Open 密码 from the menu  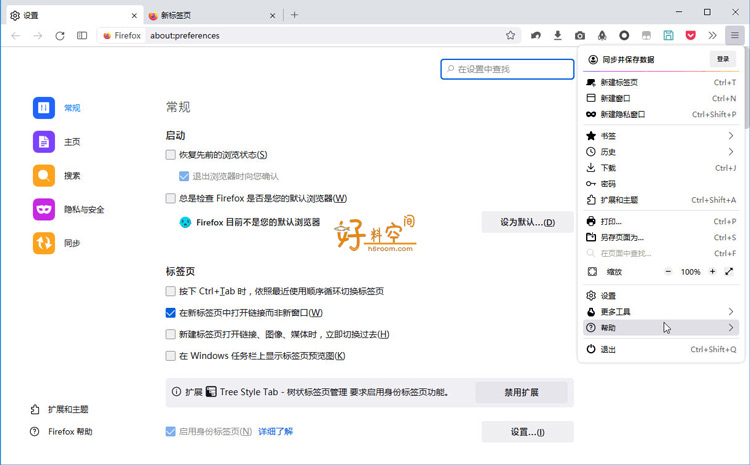click(x=661, y=184)
